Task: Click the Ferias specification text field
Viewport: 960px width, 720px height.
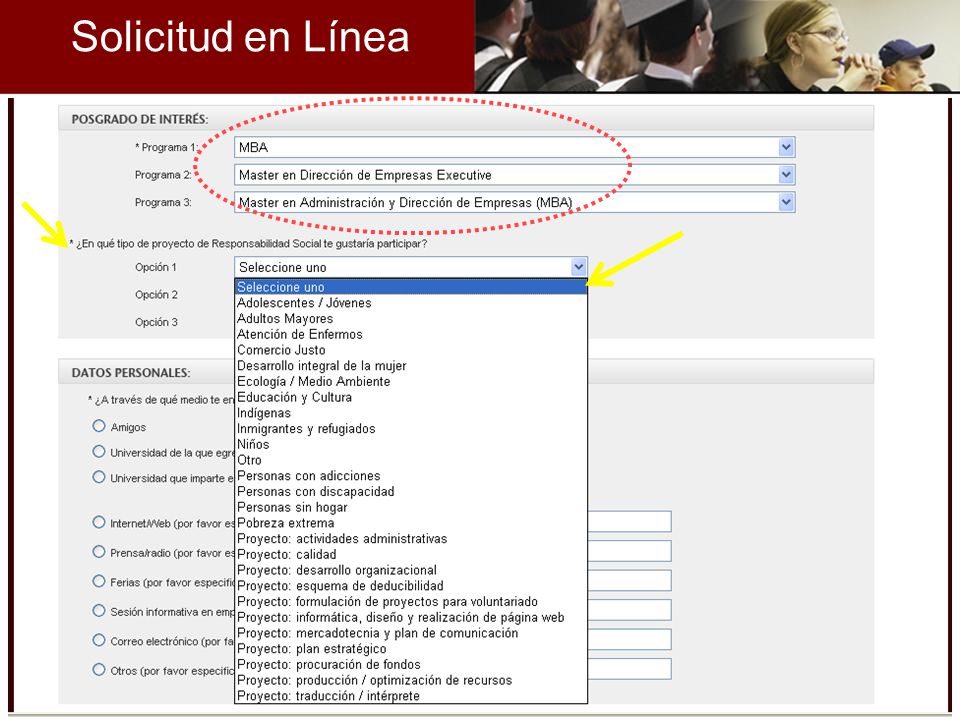Action: pos(629,580)
